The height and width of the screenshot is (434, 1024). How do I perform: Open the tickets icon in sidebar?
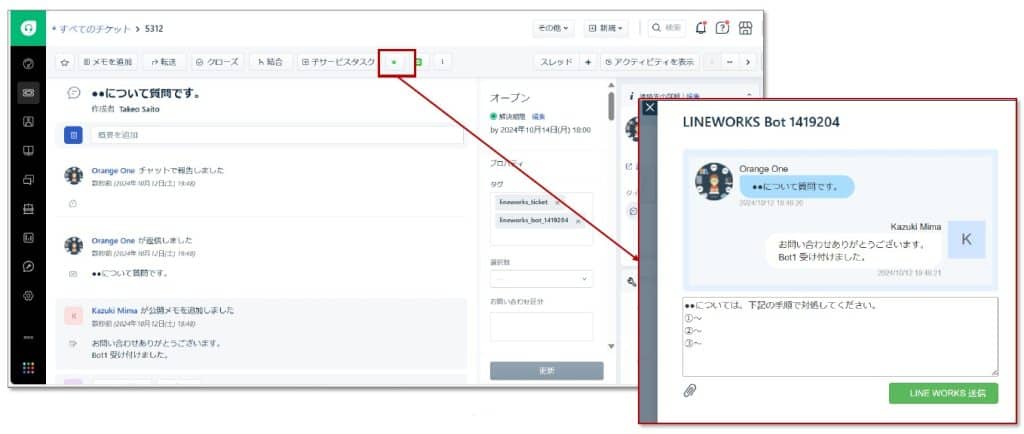28,93
